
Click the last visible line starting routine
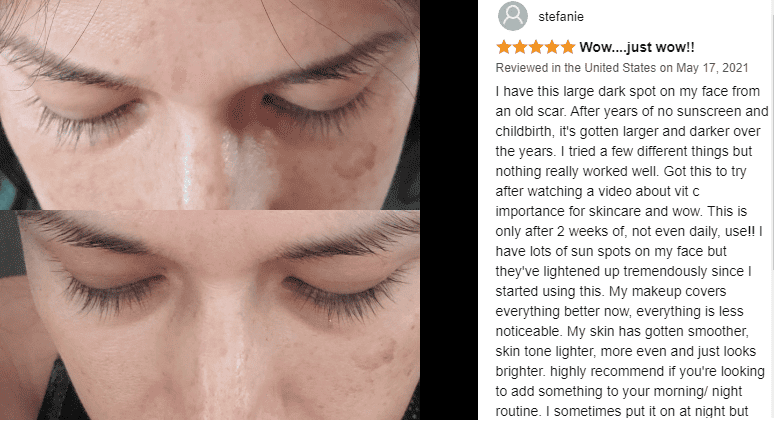click(x=622, y=411)
